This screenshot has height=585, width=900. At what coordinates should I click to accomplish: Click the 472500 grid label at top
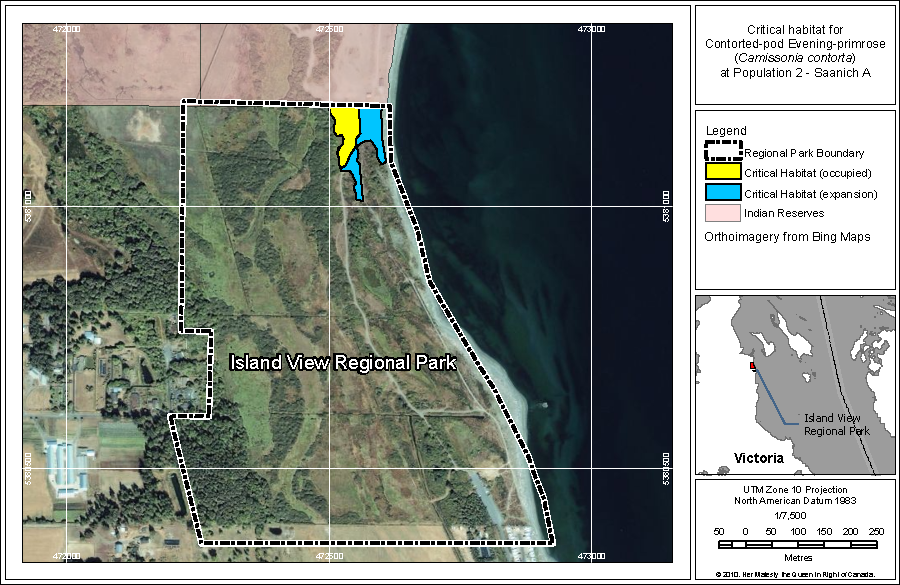click(329, 28)
